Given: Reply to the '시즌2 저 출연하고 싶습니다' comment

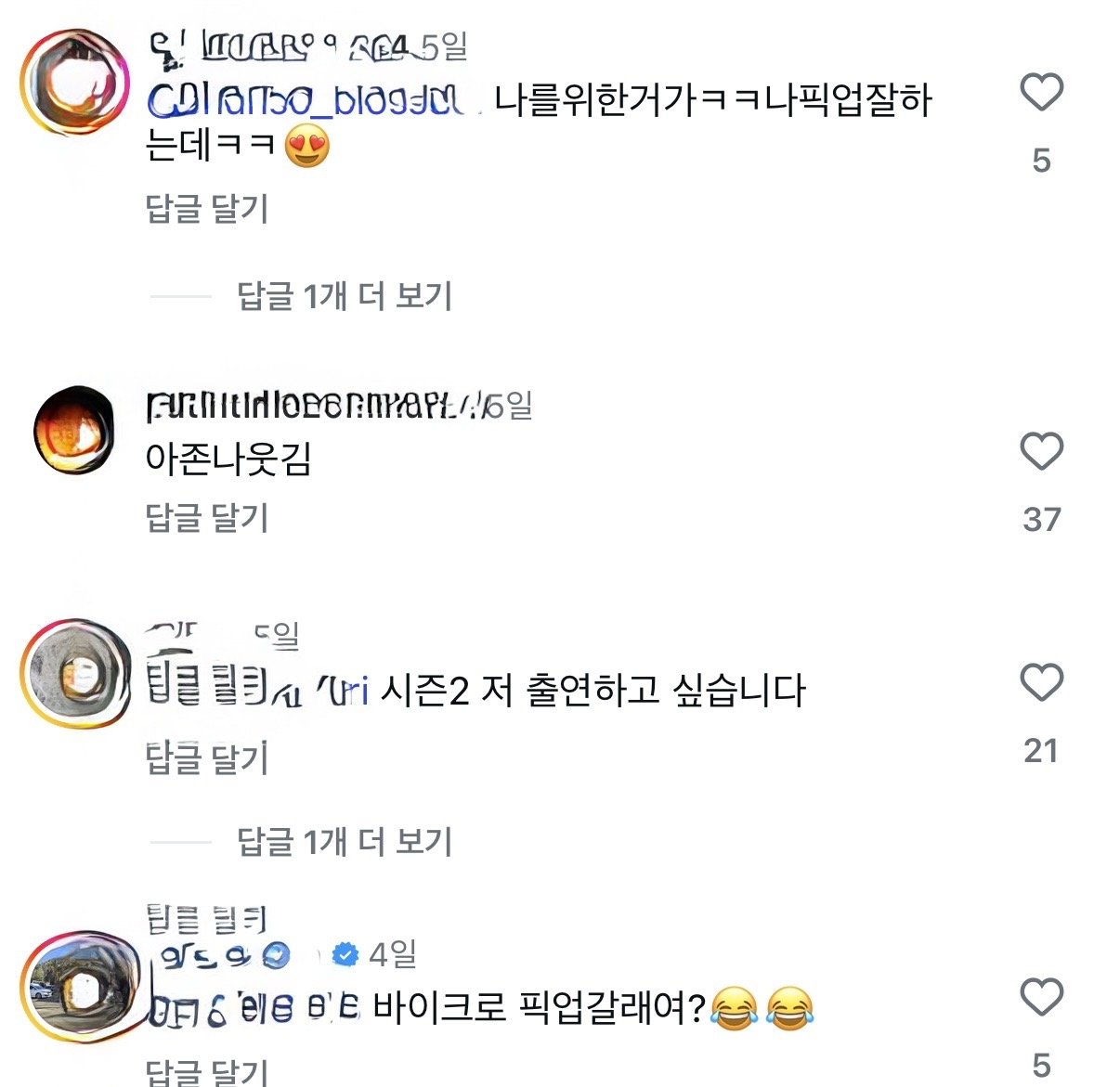Looking at the screenshot, I should 207,758.
